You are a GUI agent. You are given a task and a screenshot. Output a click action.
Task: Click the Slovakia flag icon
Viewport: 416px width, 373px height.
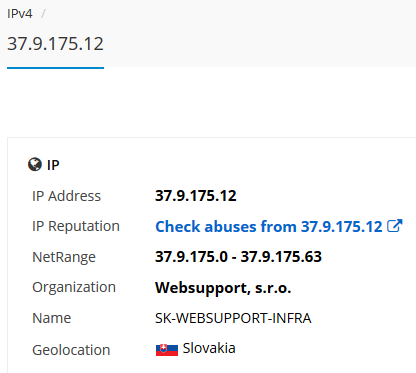[x=167, y=350]
